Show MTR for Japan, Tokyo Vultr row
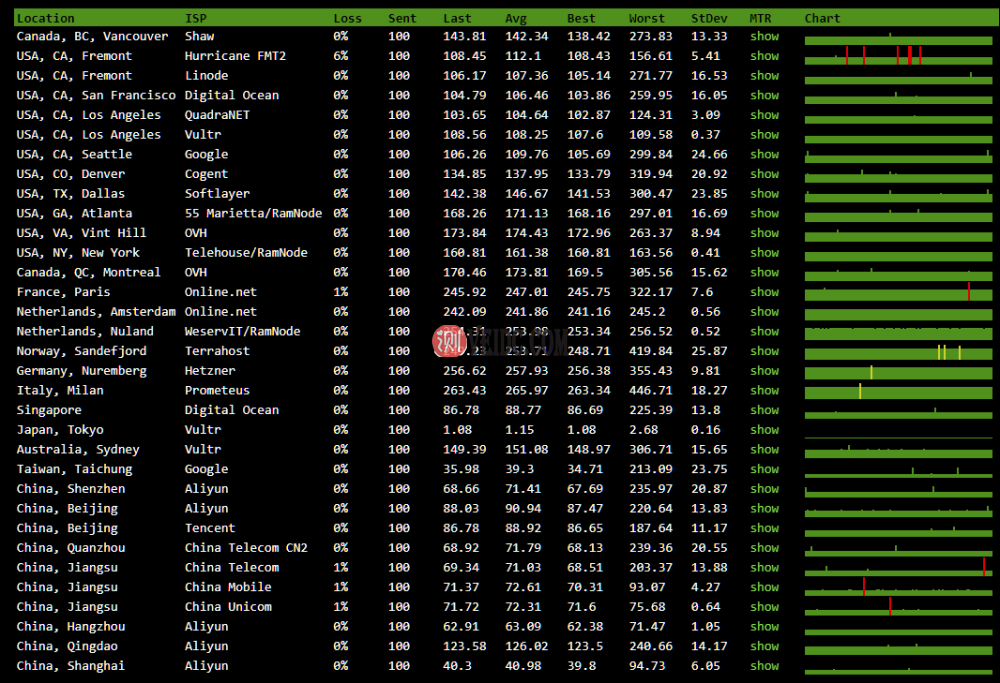This screenshot has height=683, width=1000. pos(764,429)
